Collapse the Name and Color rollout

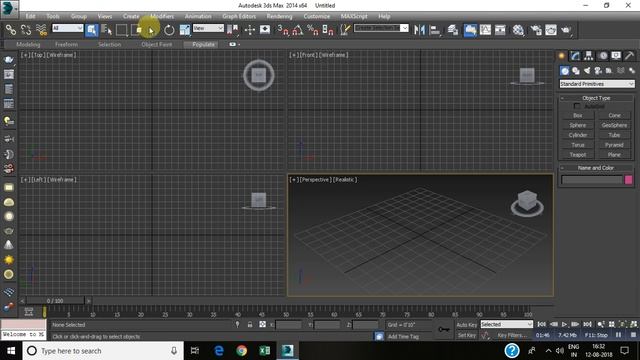pos(596,168)
